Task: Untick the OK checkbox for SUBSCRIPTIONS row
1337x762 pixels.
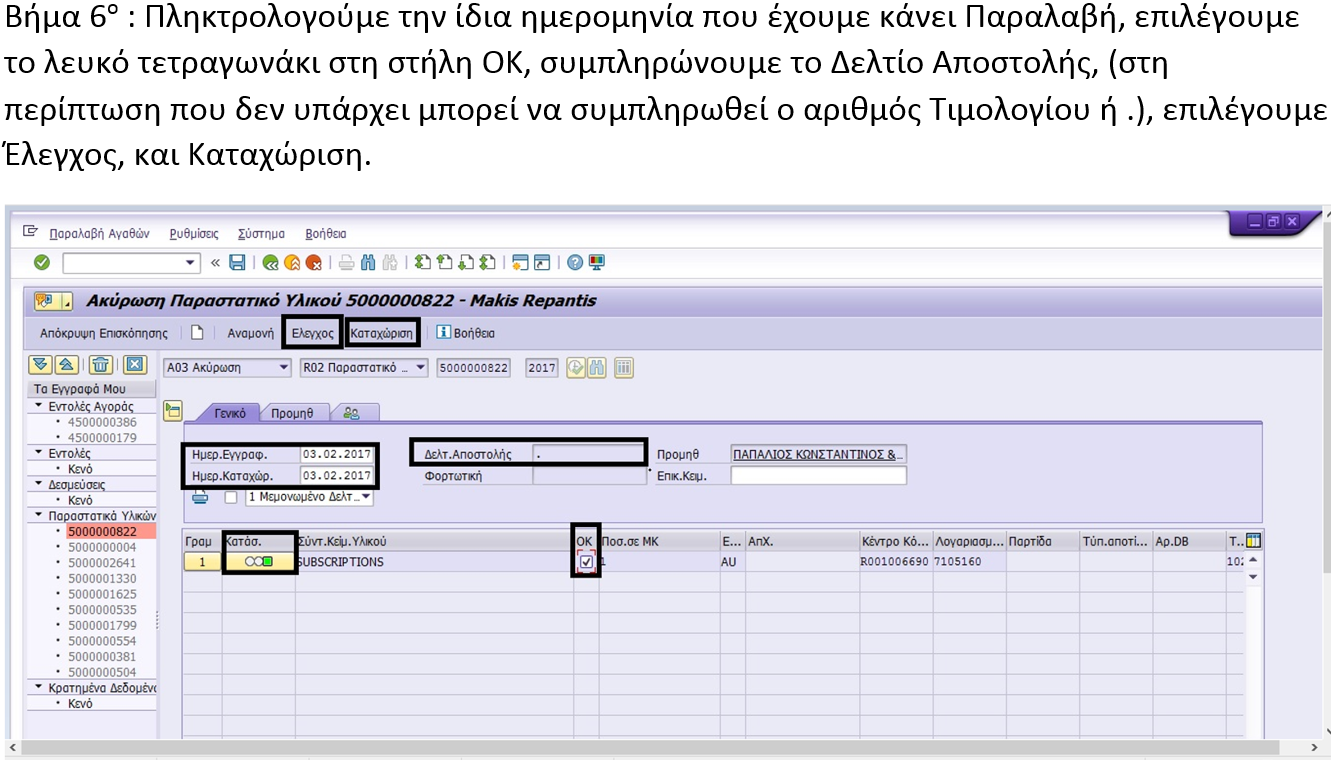Action: click(x=586, y=562)
